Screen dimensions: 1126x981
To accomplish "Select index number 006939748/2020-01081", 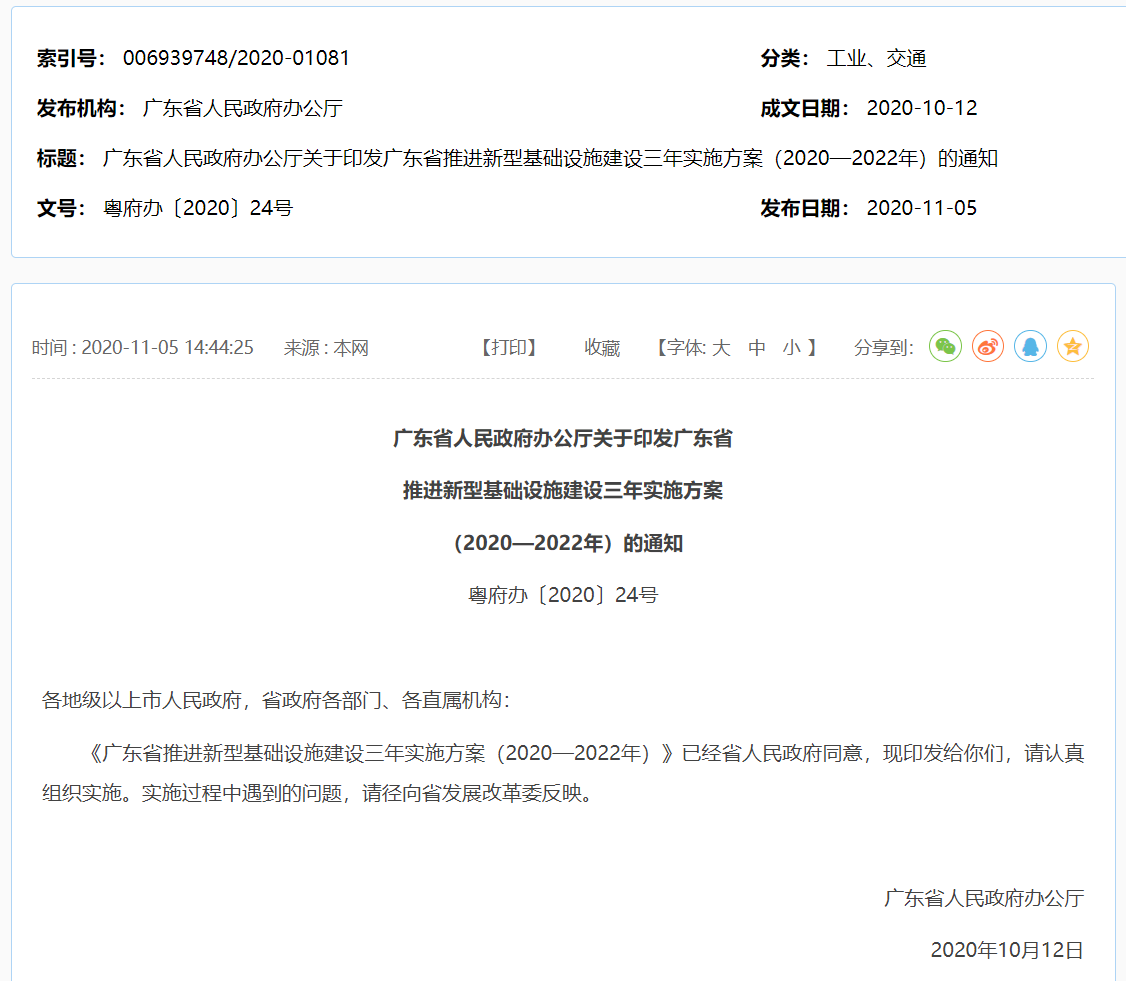I will (x=236, y=58).
